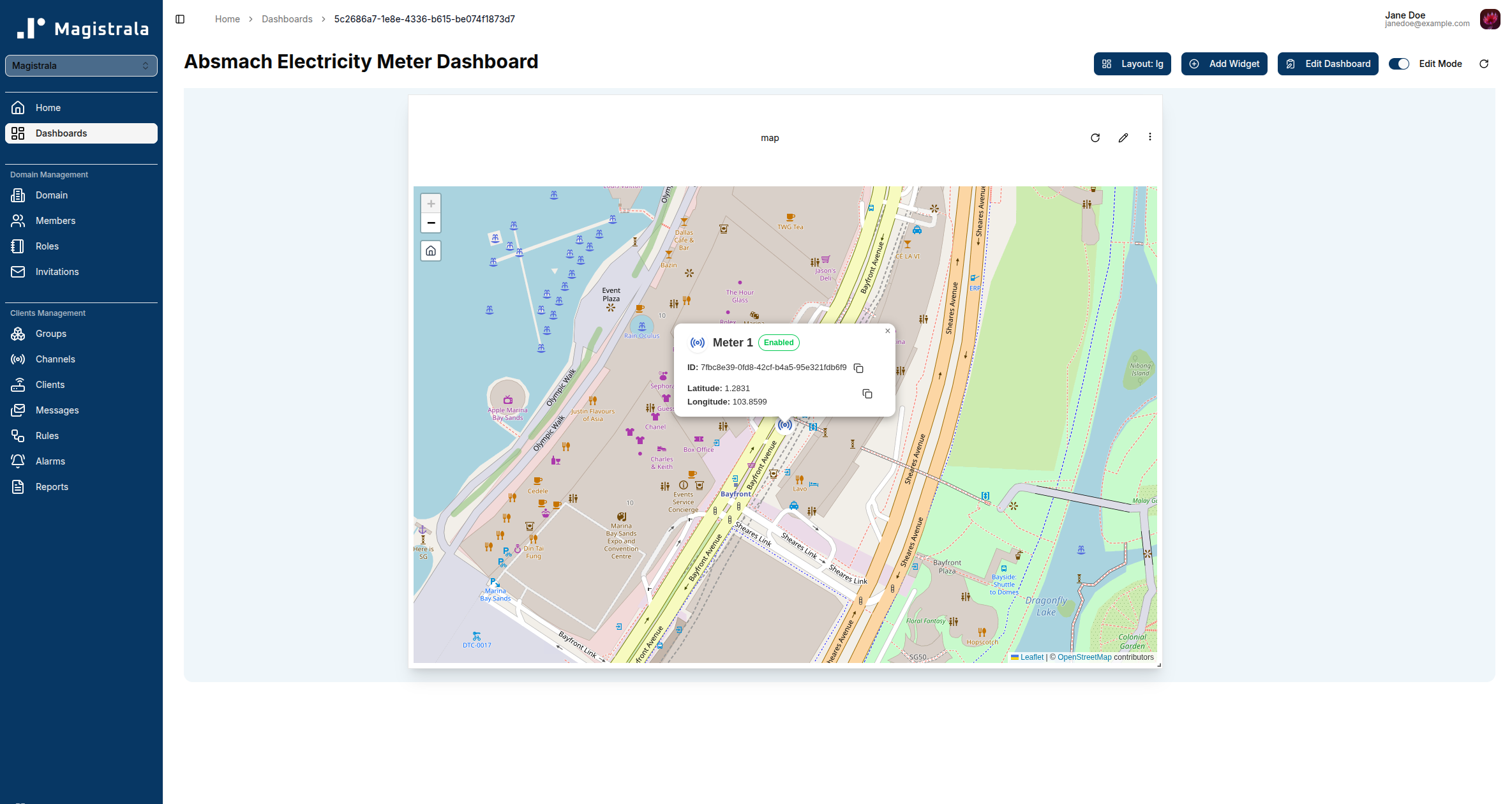
Task: Click the Edit Dashboard button
Action: [1328, 64]
